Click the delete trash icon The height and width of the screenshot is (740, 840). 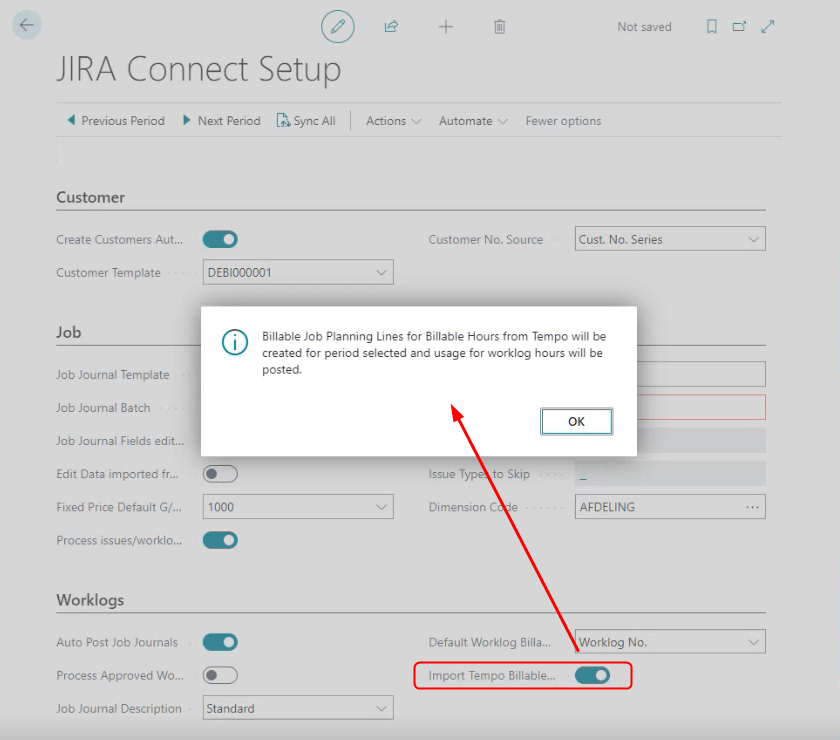[x=499, y=26]
